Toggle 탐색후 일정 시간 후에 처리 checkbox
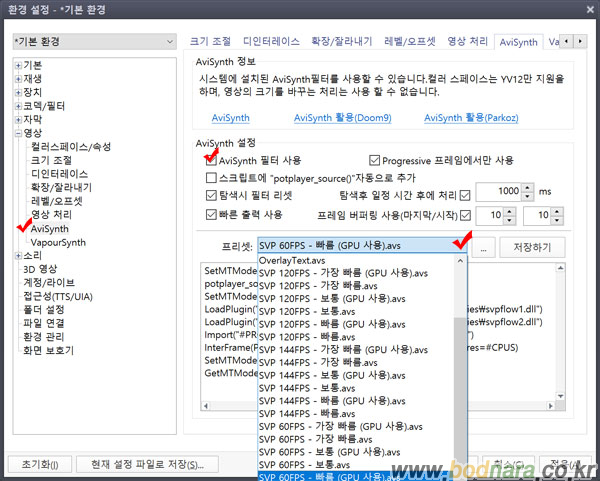 coord(465,196)
